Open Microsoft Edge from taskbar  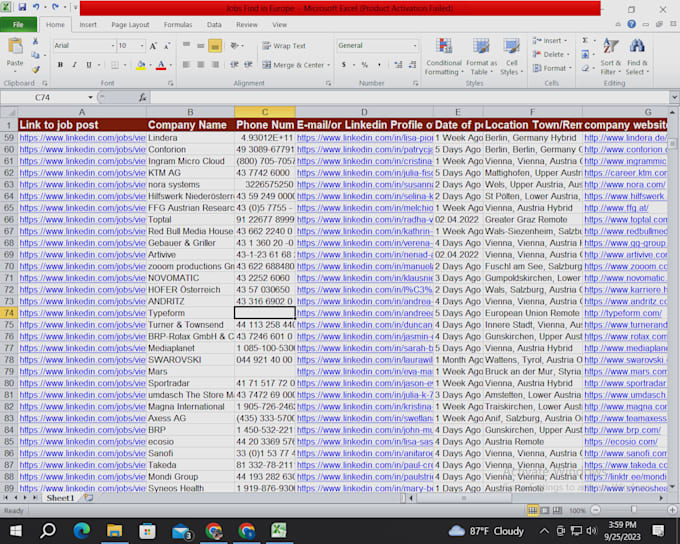tap(82, 531)
